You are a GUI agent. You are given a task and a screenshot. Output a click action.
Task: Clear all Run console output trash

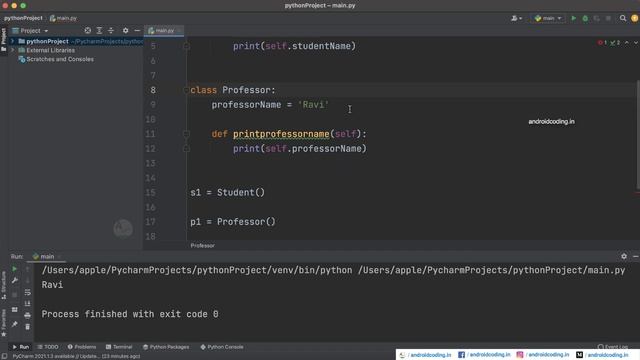(27, 327)
